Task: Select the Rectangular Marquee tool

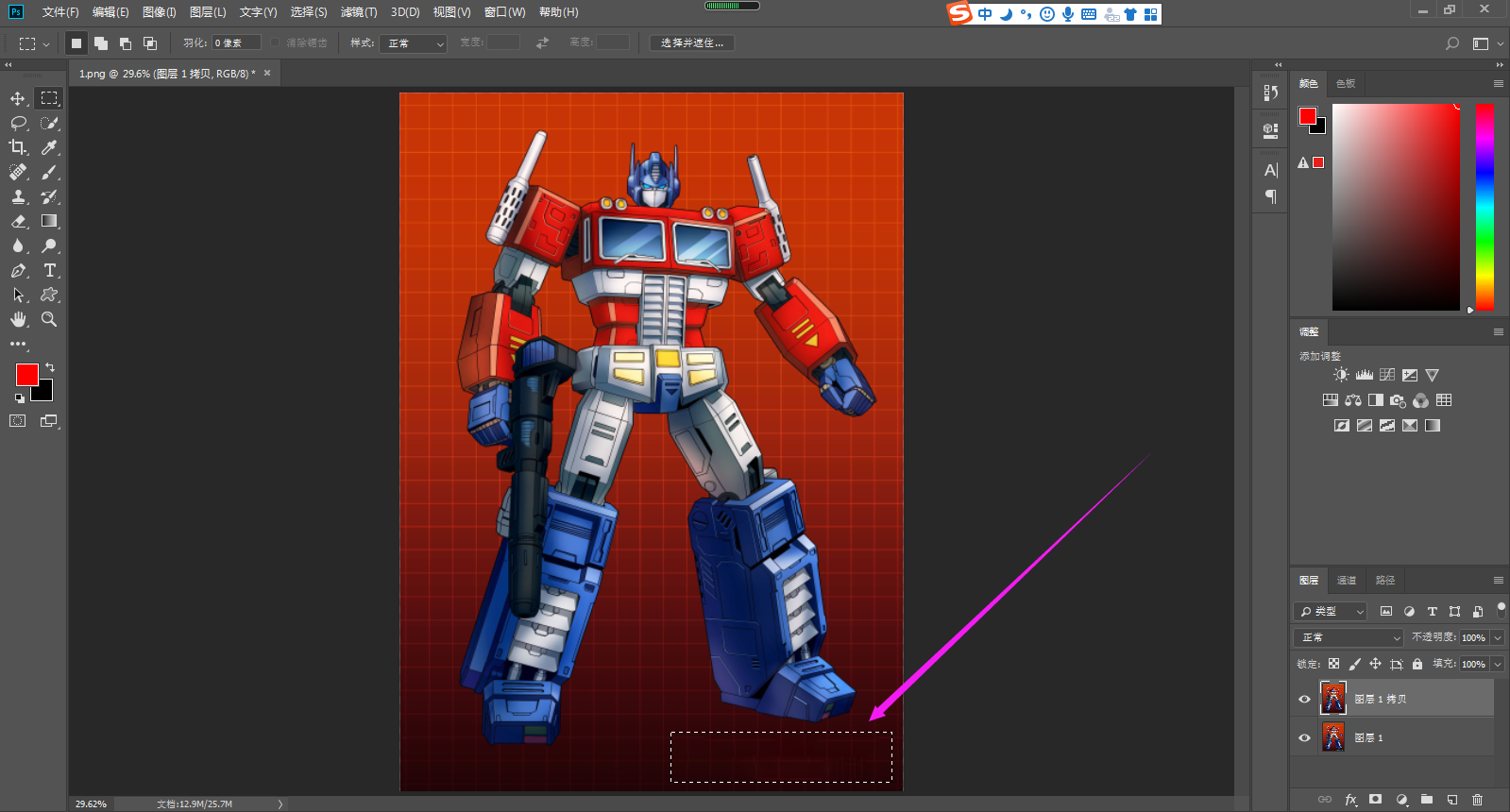Action: [49, 98]
